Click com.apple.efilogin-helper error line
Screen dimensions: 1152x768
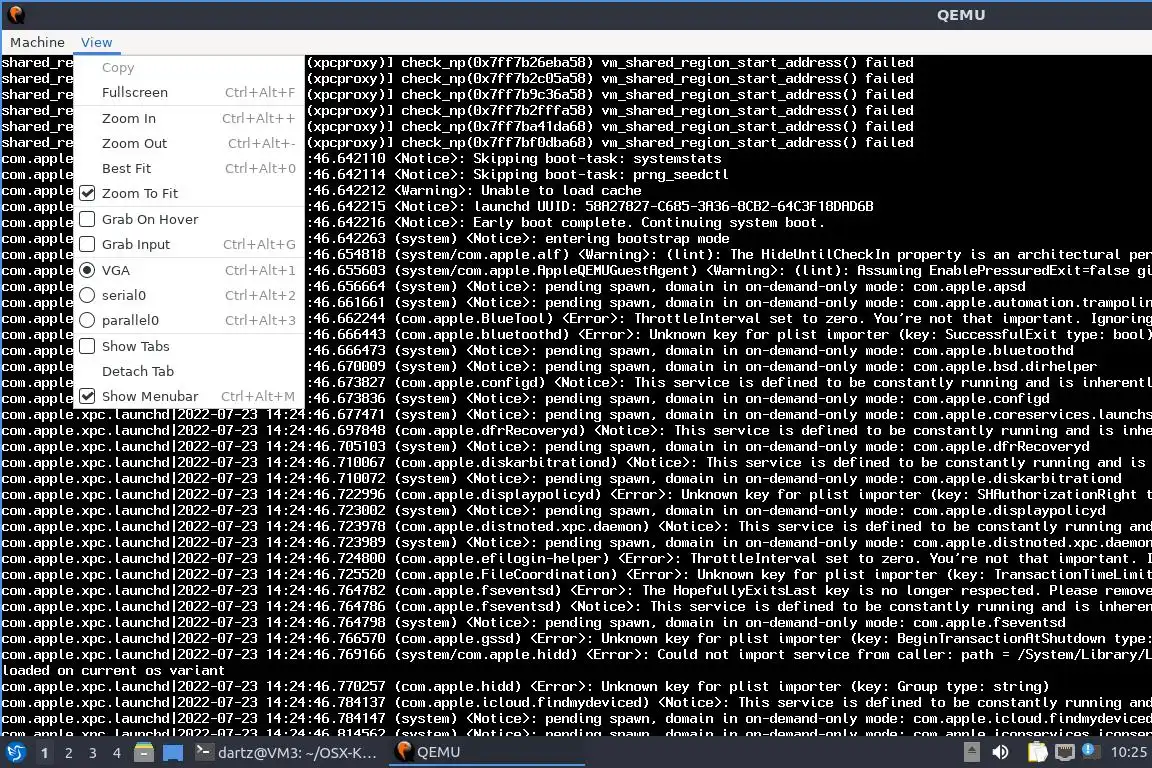pos(576,559)
